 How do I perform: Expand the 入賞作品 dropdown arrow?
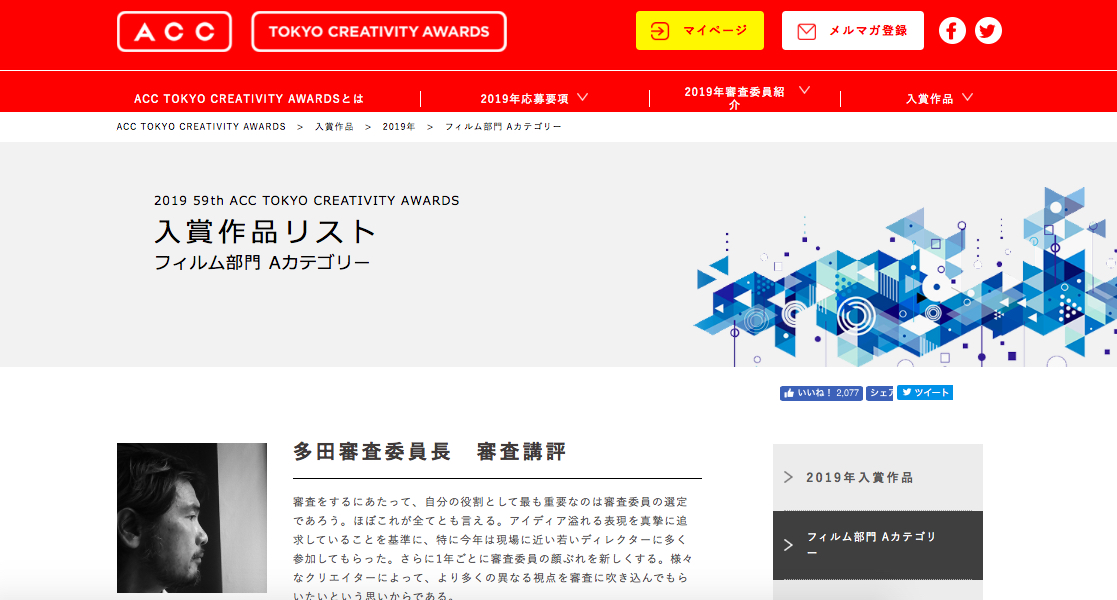(967, 97)
